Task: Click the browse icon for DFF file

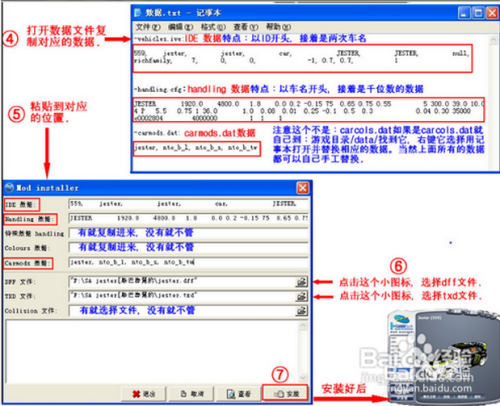Action: [302, 282]
